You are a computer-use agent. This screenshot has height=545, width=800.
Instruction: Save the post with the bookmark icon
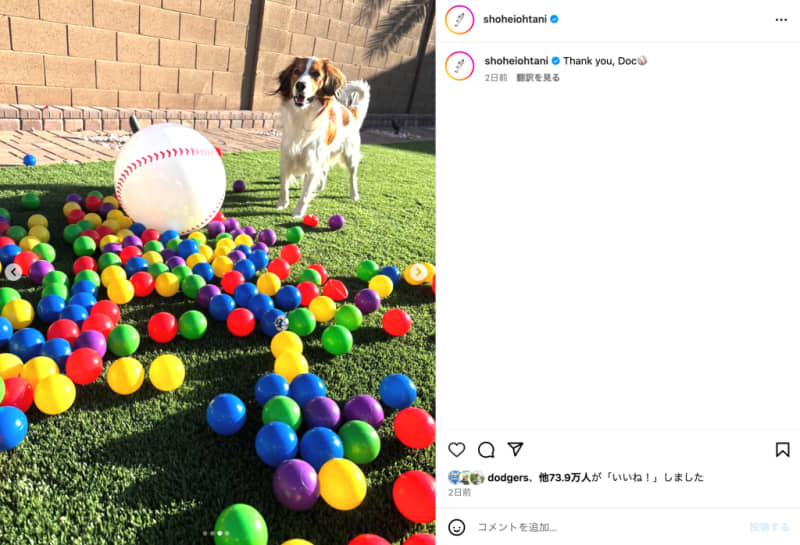(x=782, y=450)
